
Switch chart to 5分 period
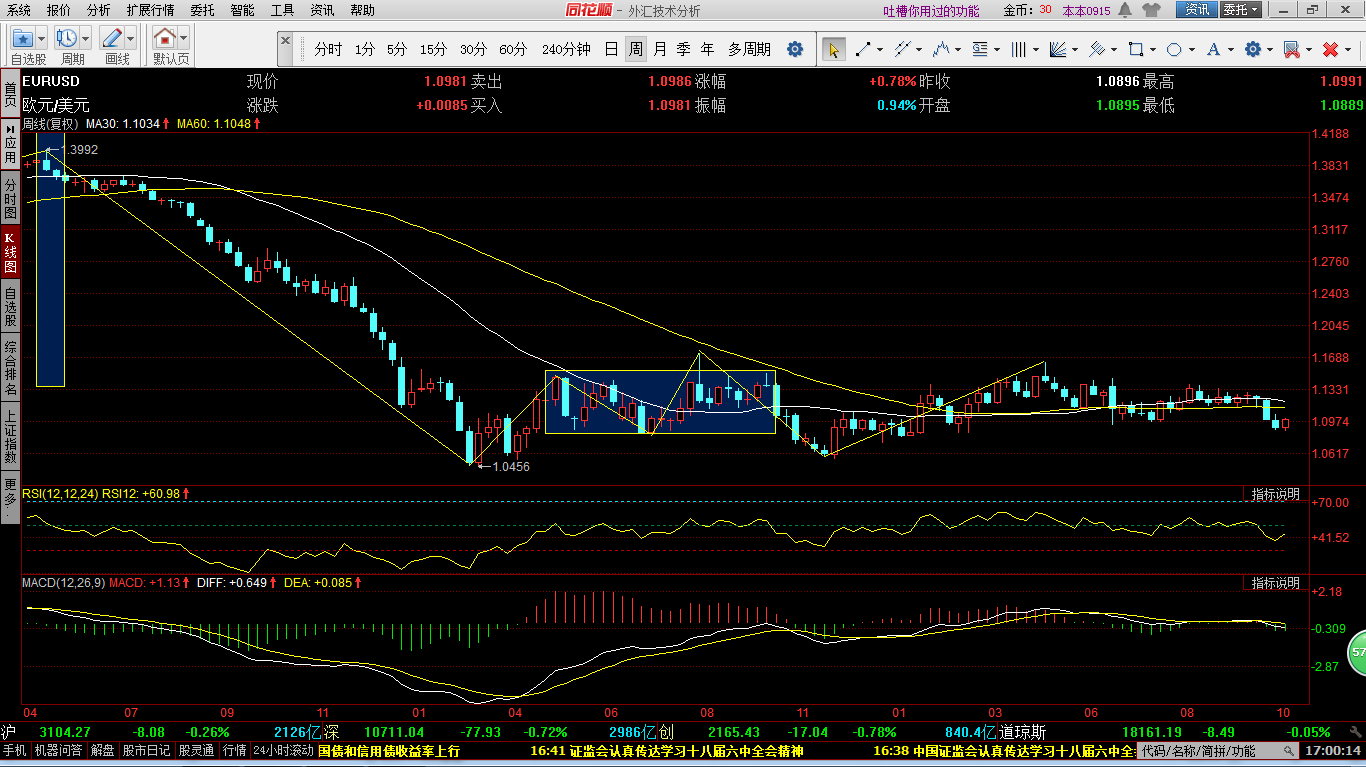coord(397,49)
